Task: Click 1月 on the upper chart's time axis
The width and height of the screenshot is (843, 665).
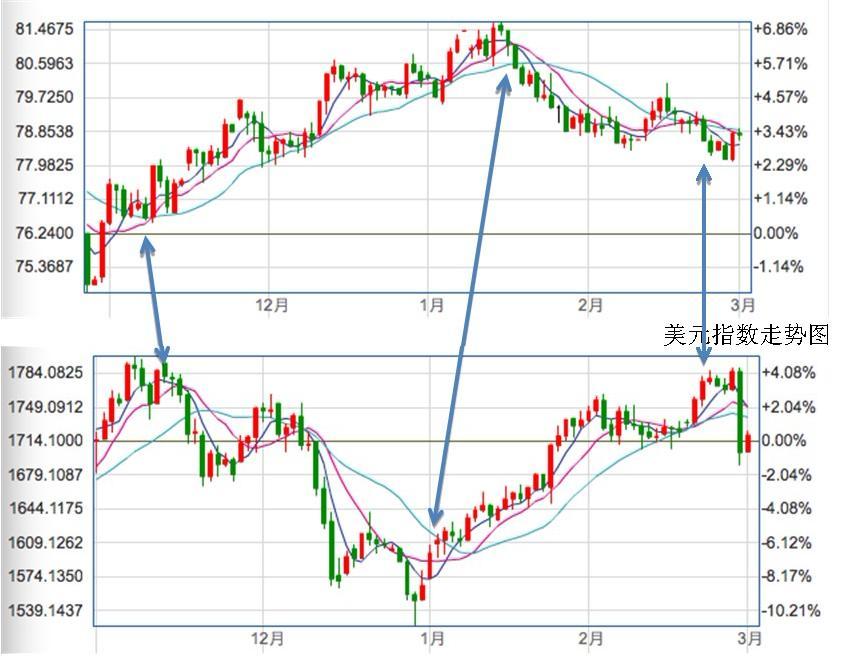Action: (432, 306)
